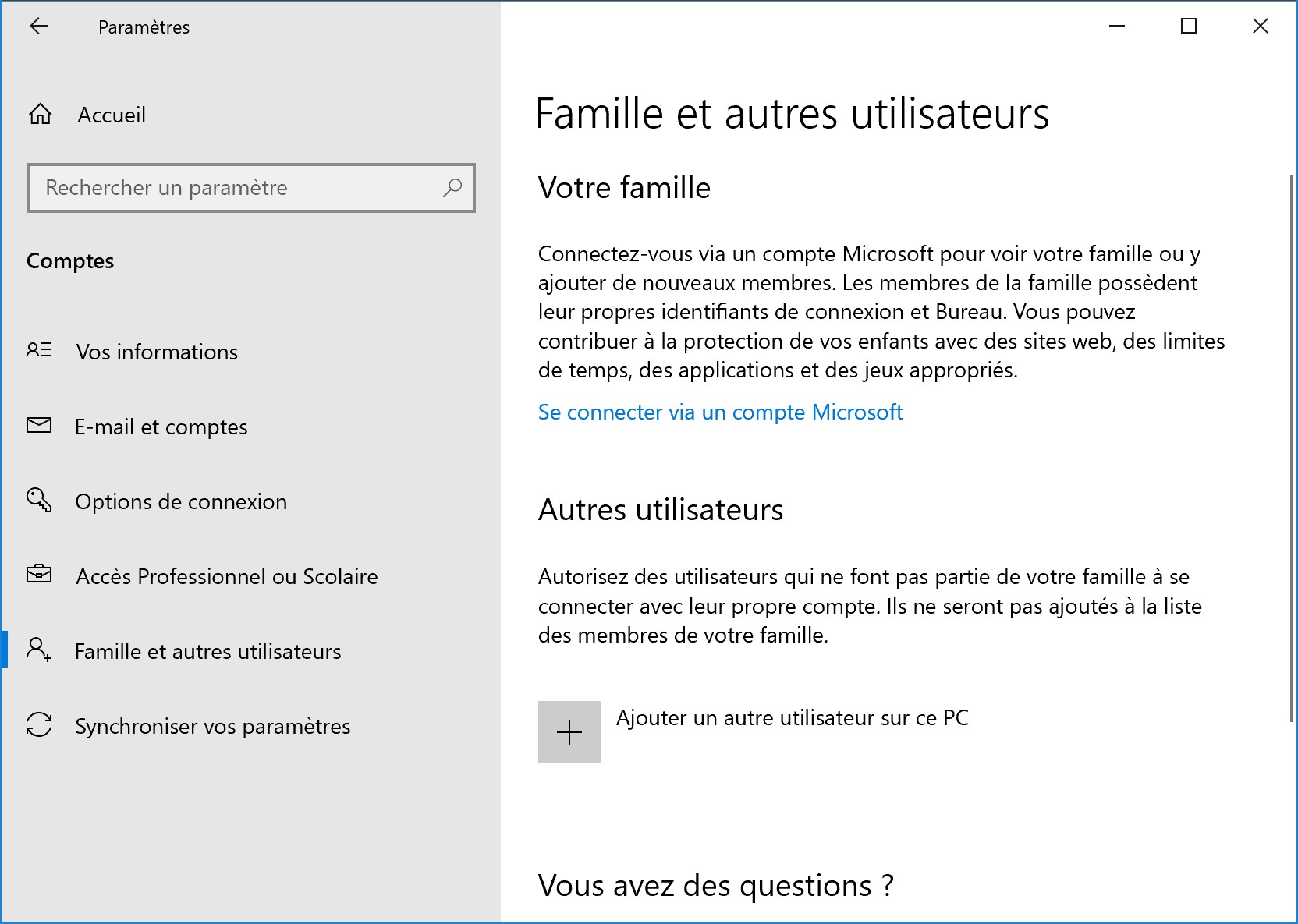Viewport: 1298px width, 924px height.
Task: Click the back arrow icon
Action: pyautogui.click(x=39, y=27)
